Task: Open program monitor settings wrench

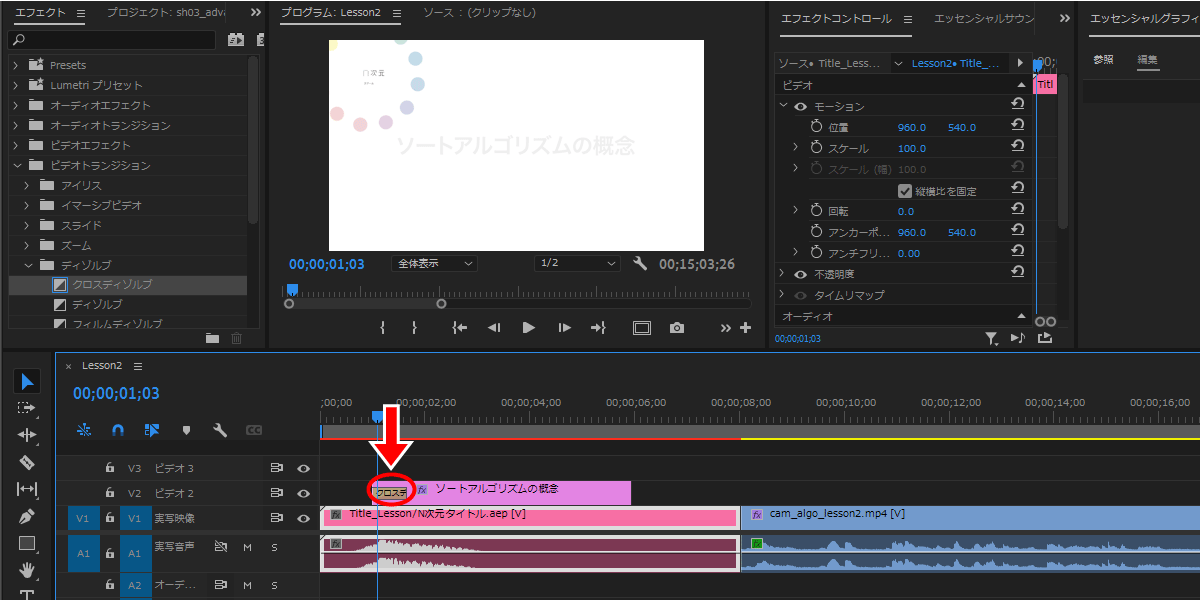Action: tap(641, 264)
